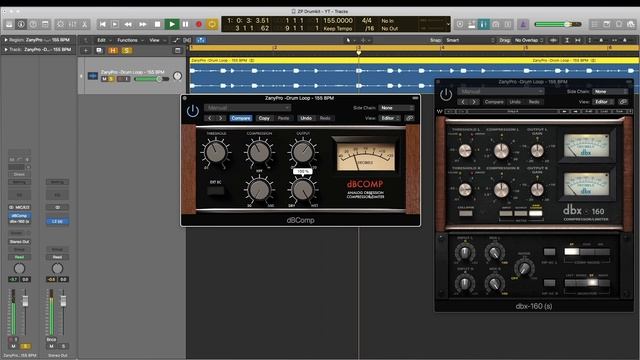This screenshot has width=640, height=360.
Task: Open the View menu in Tracks area
Action: 156,40
